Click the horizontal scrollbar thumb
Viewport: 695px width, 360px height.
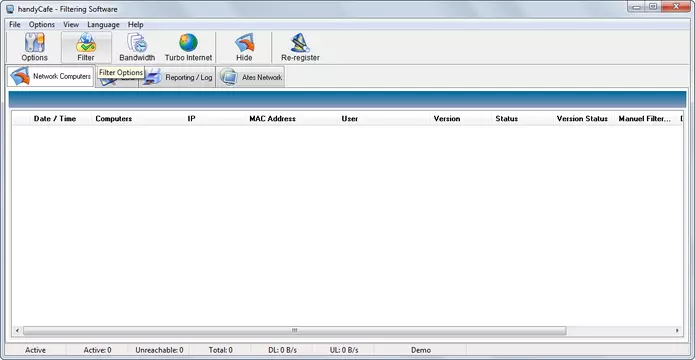pos(294,331)
